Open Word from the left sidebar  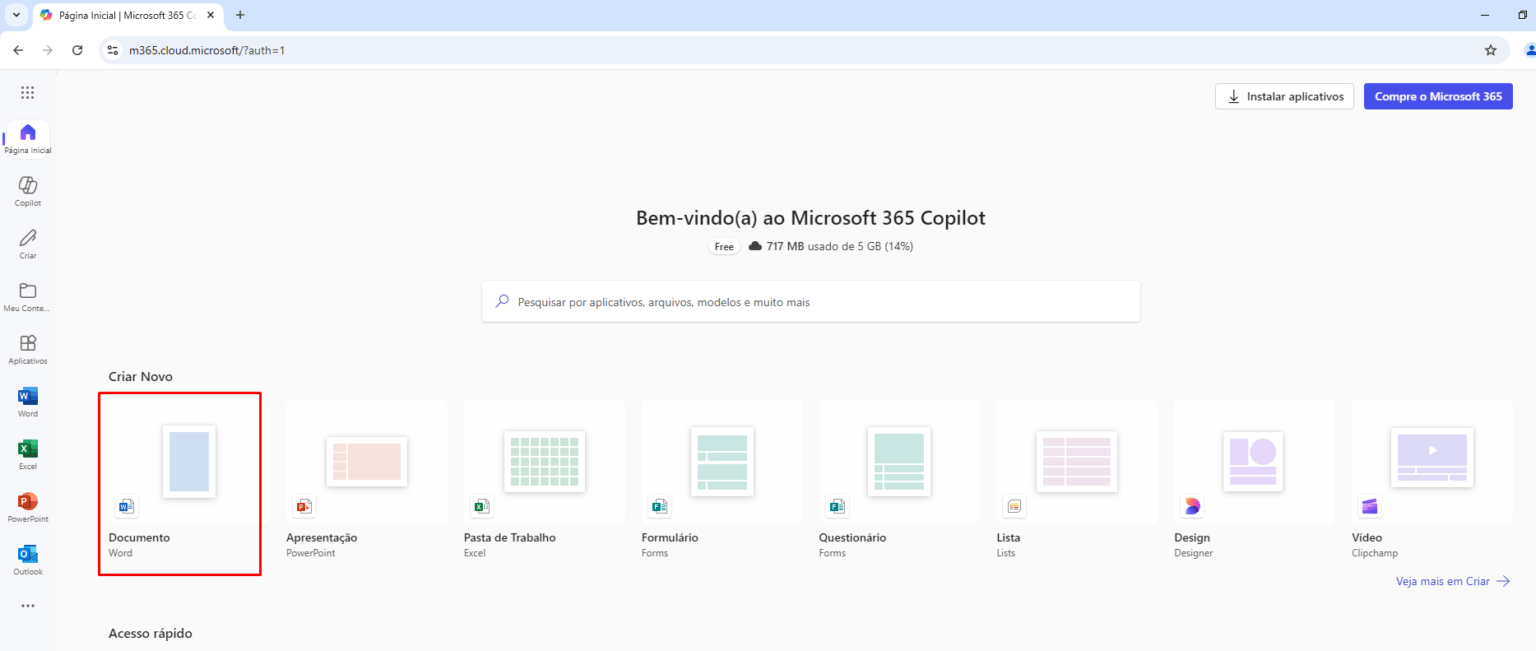[x=27, y=401]
